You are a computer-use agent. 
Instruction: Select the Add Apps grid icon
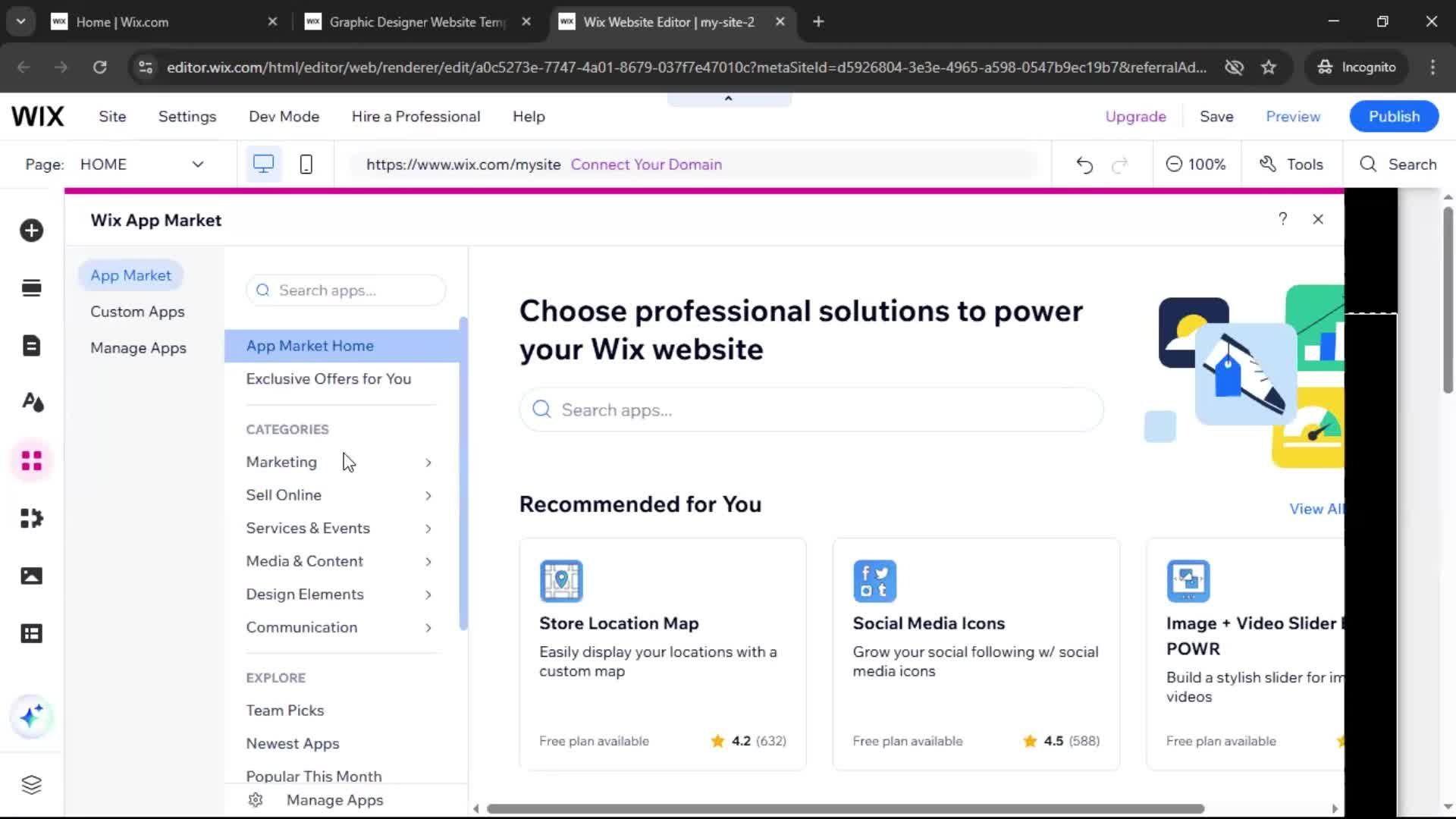pyautogui.click(x=32, y=460)
